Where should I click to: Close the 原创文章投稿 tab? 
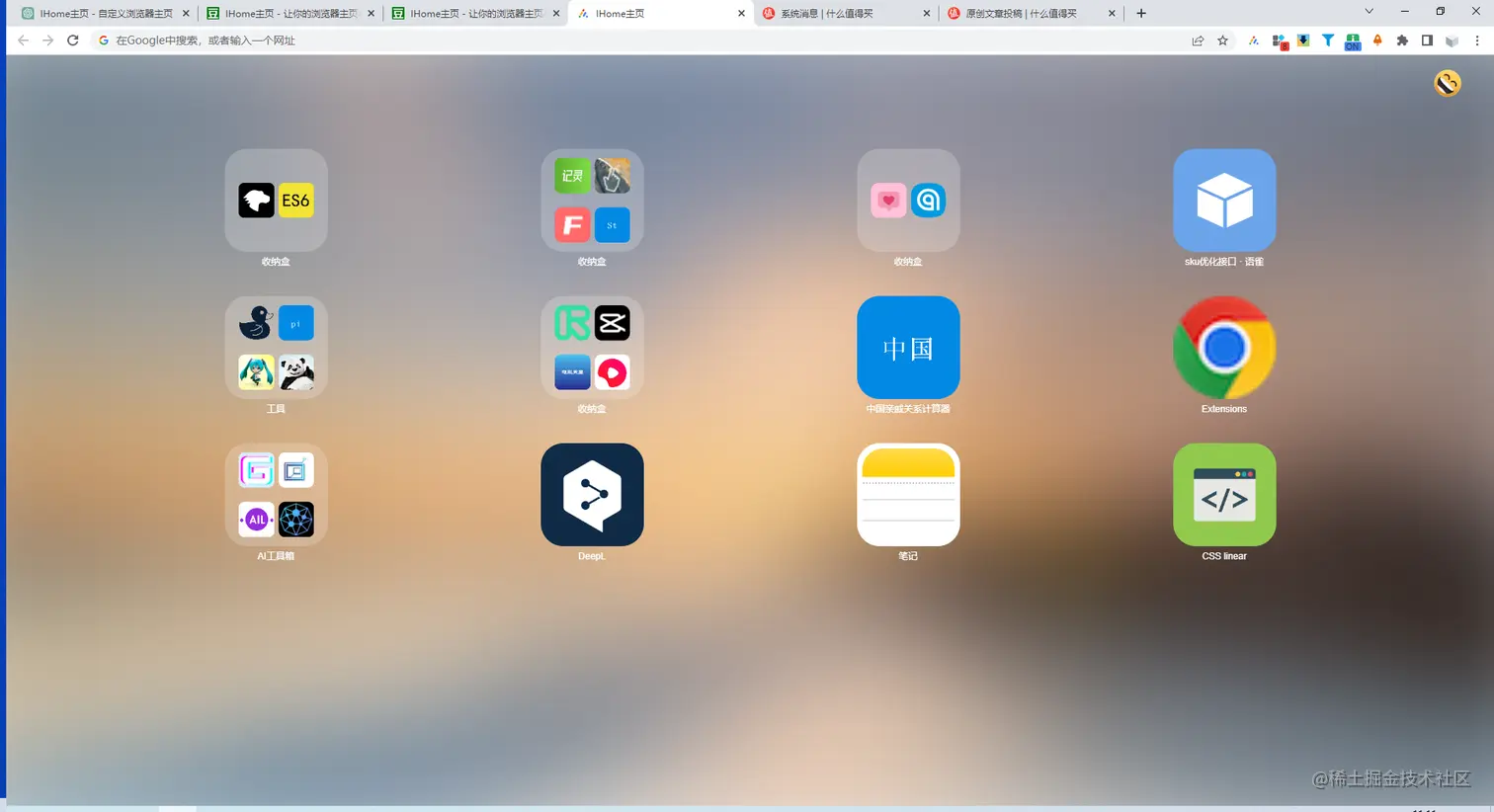(1112, 14)
